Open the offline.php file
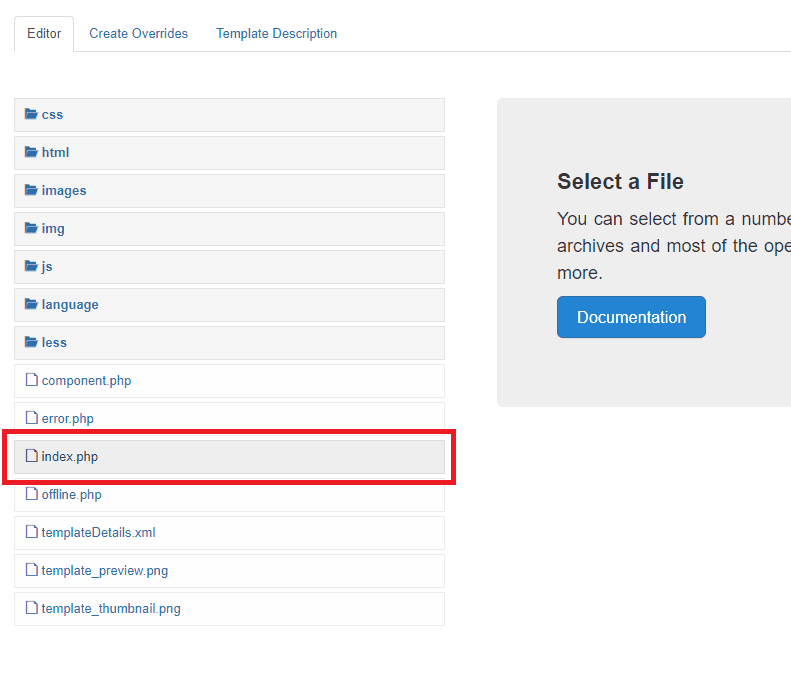The height and width of the screenshot is (675, 791). click(71, 495)
